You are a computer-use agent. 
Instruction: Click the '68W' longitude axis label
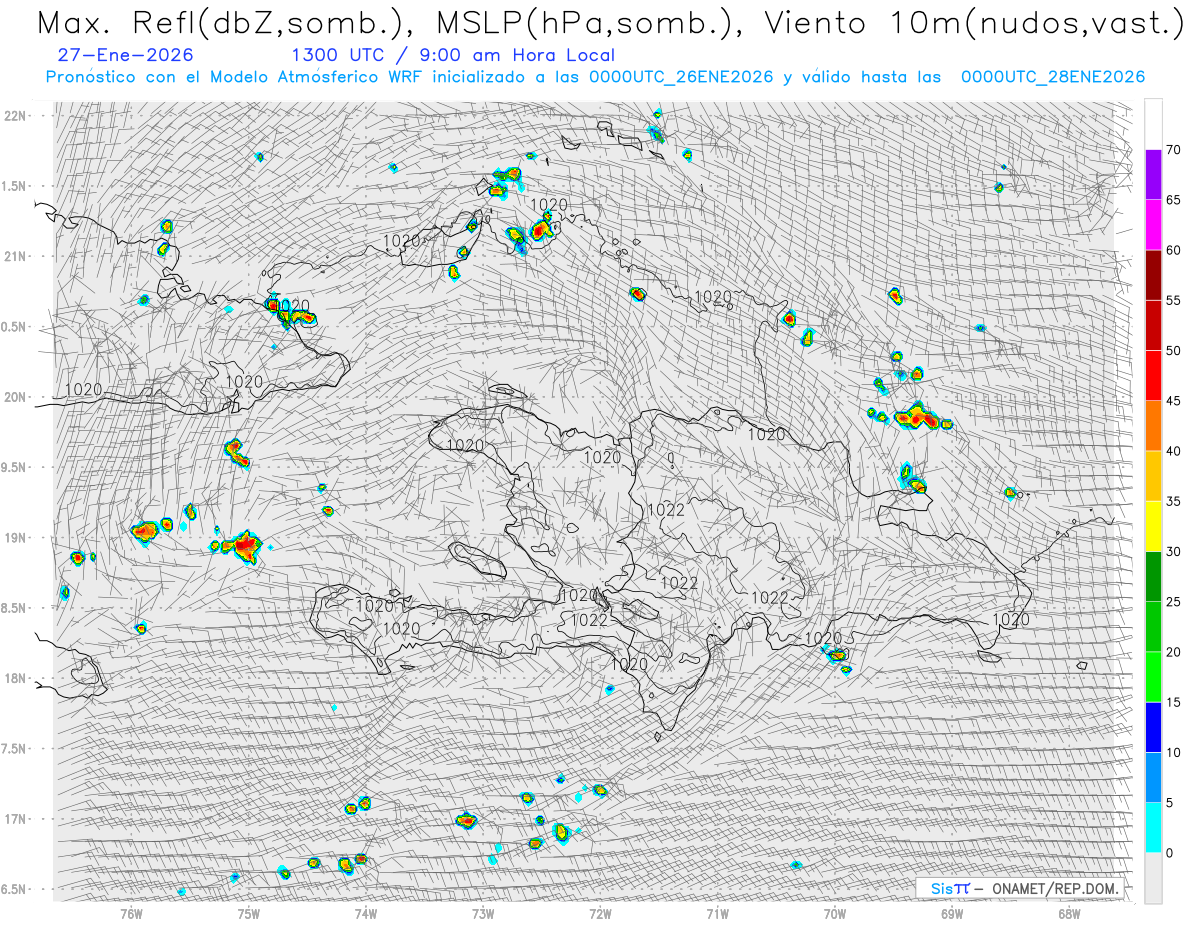(1069, 914)
